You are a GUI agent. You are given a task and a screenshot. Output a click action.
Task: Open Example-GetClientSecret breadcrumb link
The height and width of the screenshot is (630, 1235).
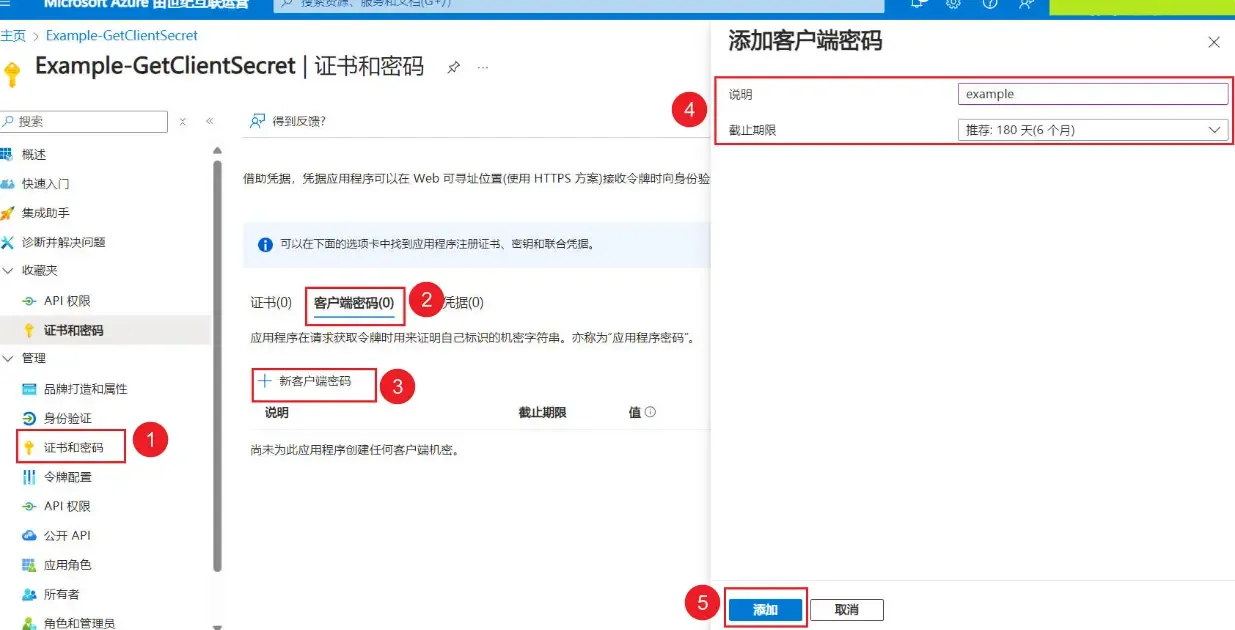122,35
